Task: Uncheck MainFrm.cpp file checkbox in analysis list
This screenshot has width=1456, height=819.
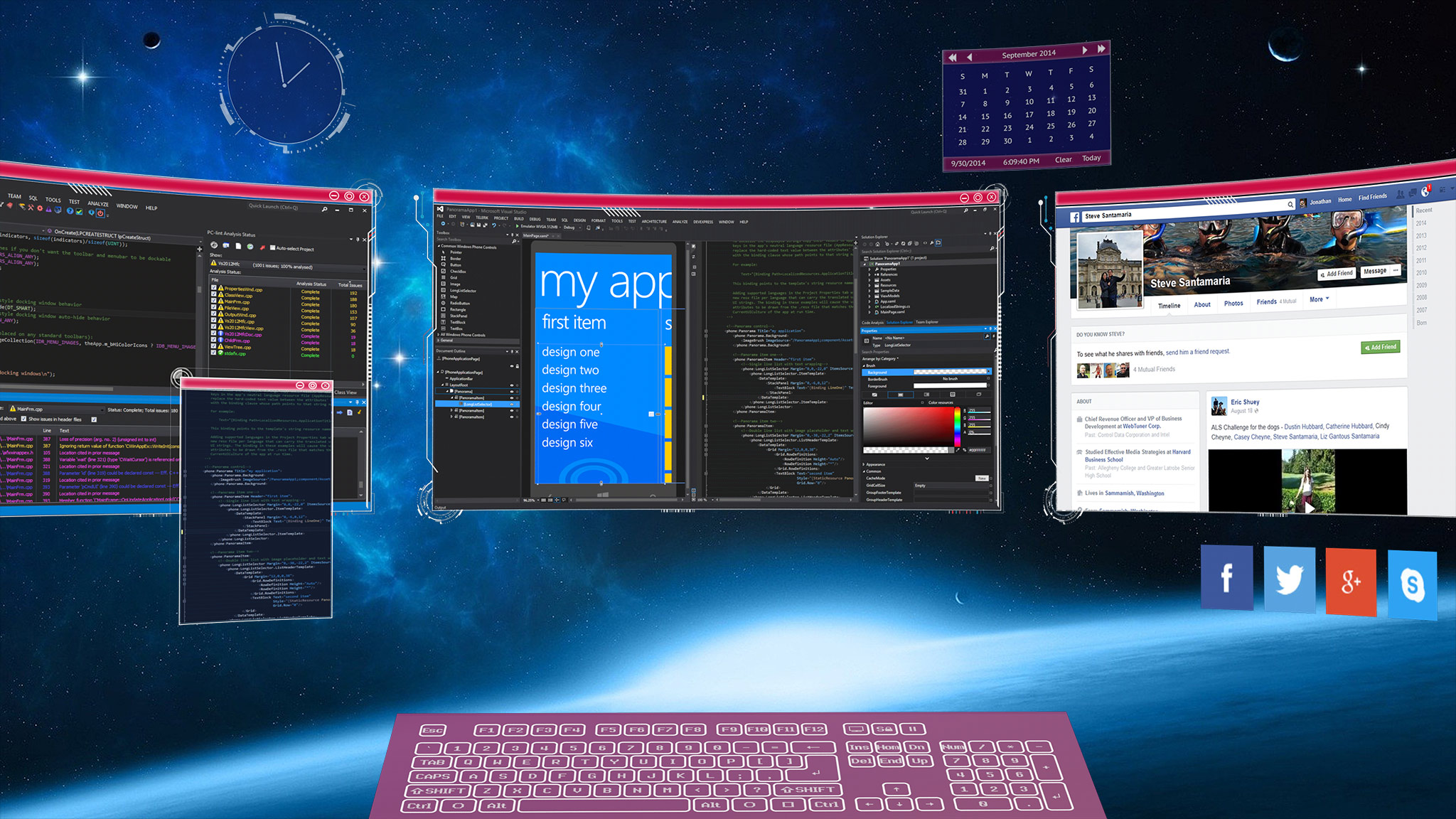Action: [x=213, y=301]
